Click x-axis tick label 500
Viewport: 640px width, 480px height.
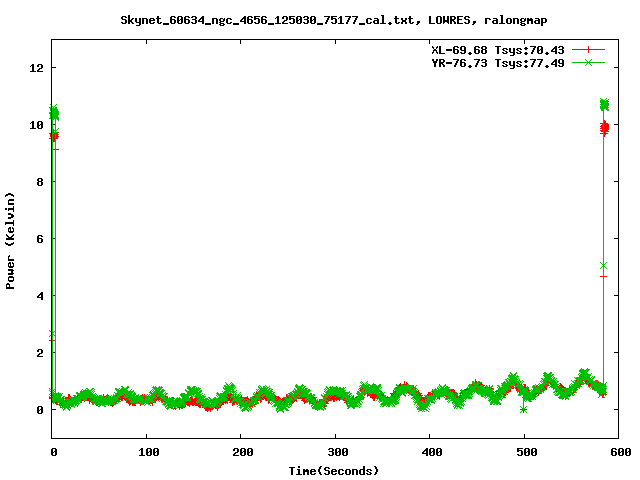pos(526,452)
